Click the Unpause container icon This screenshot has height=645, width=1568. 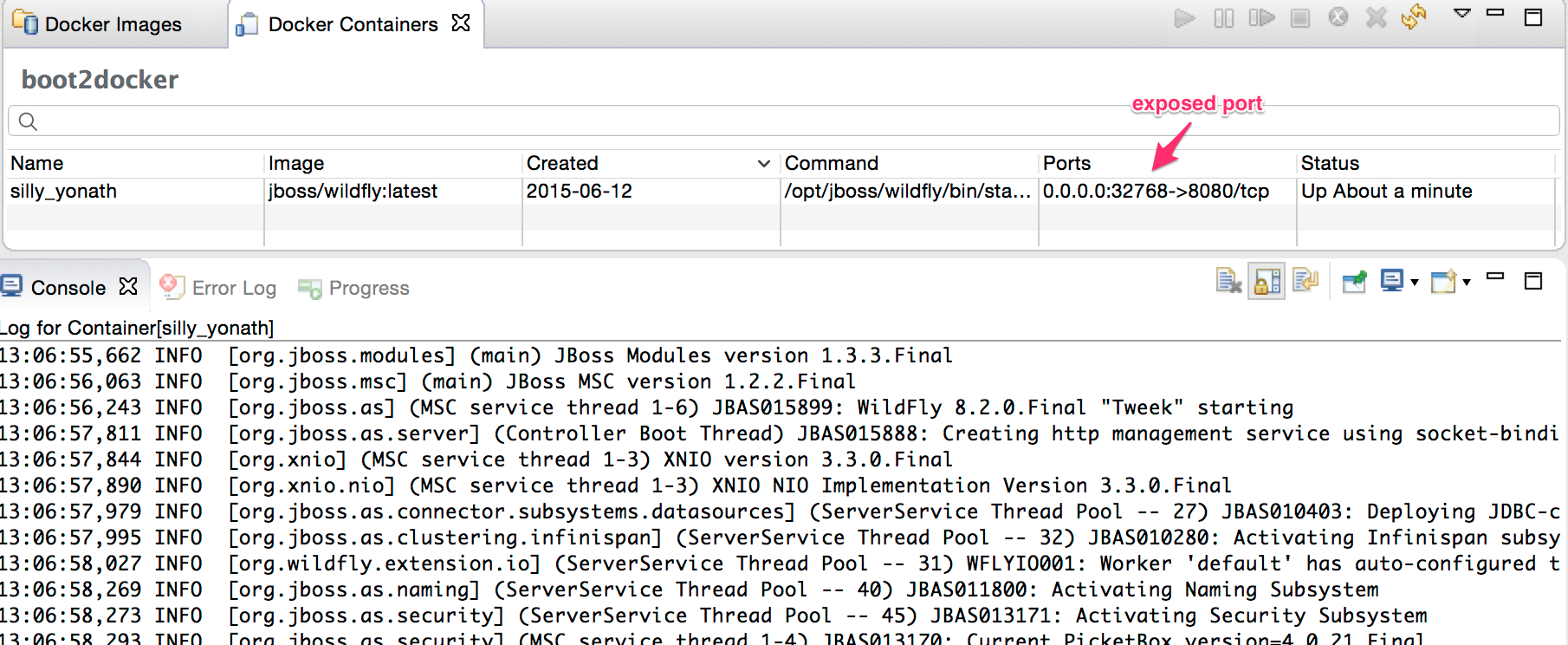[x=1261, y=18]
